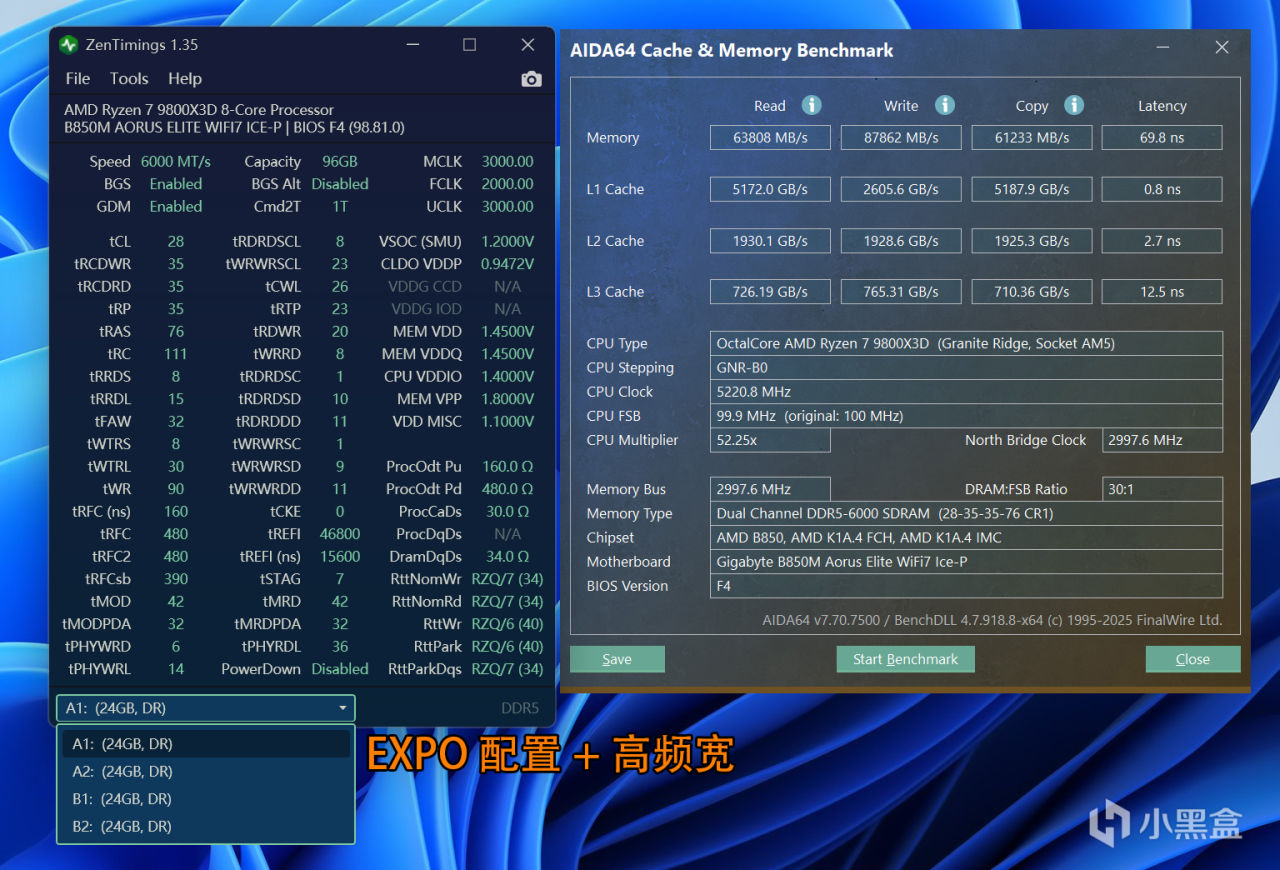Click the L1 Cache Read 5172.0 GB/s field

pos(770,189)
